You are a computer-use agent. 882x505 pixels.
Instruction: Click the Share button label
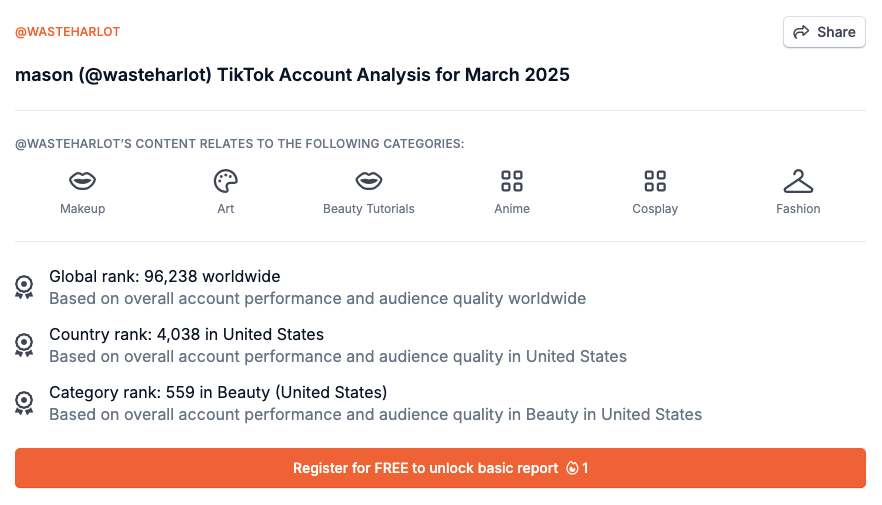(836, 32)
